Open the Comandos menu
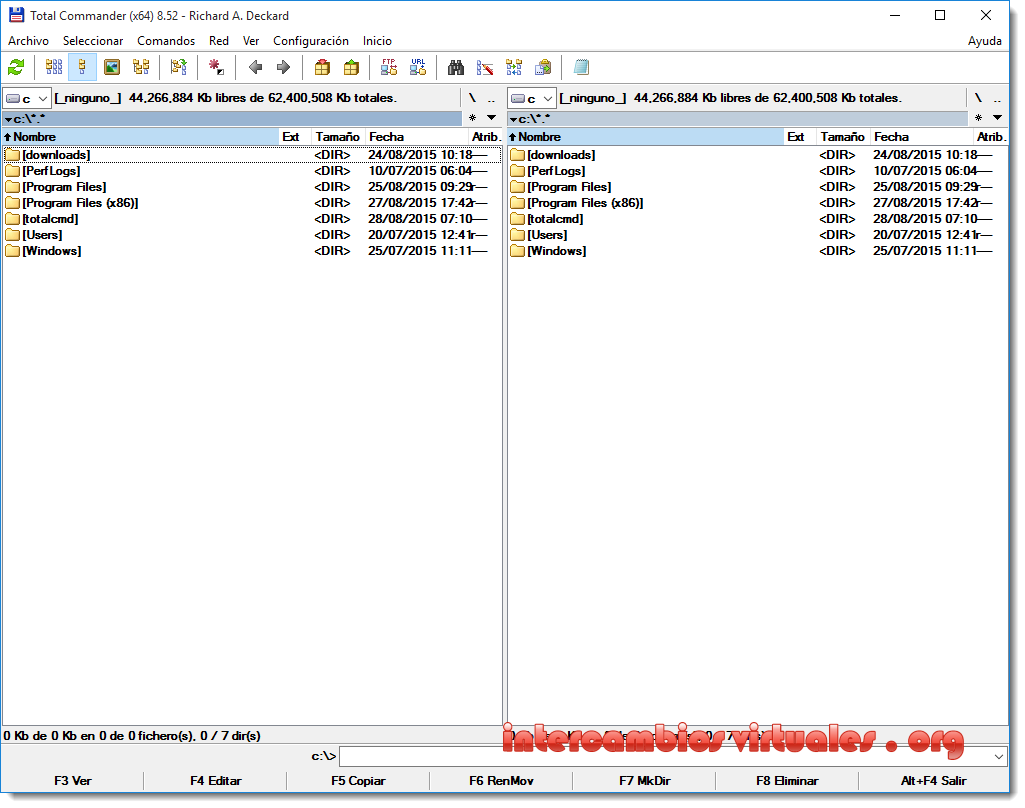The image size is (1025, 808). click(x=166, y=41)
